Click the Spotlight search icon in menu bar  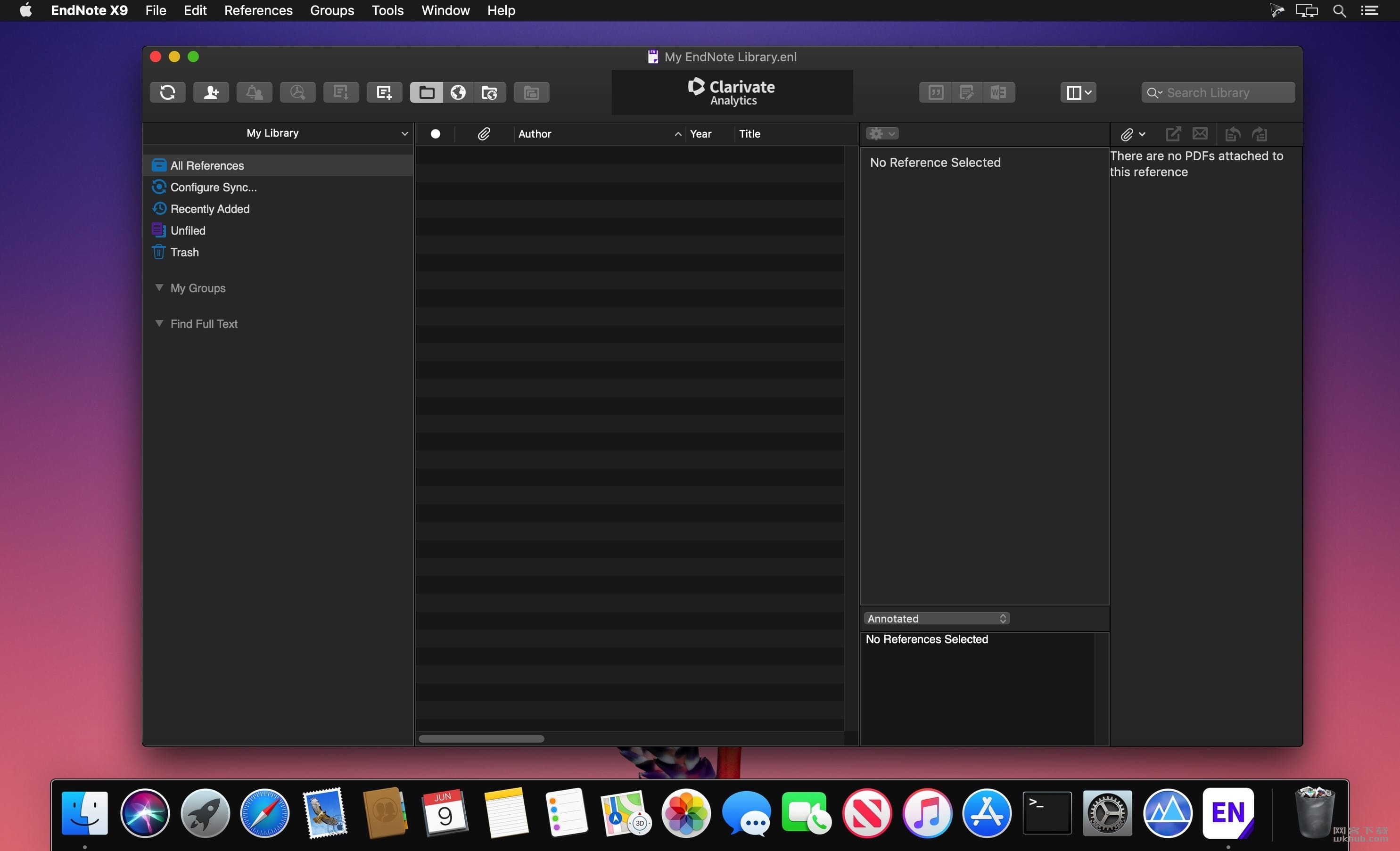click(1339, 10)
